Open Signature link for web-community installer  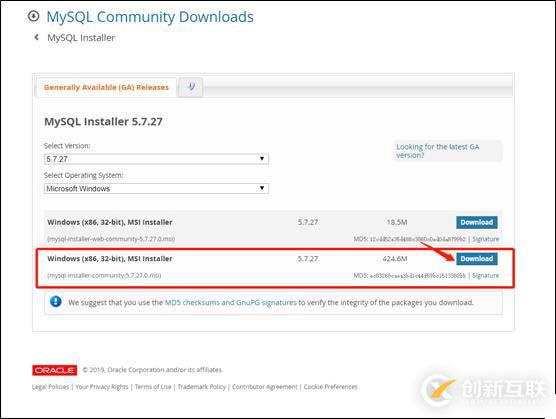485,239
